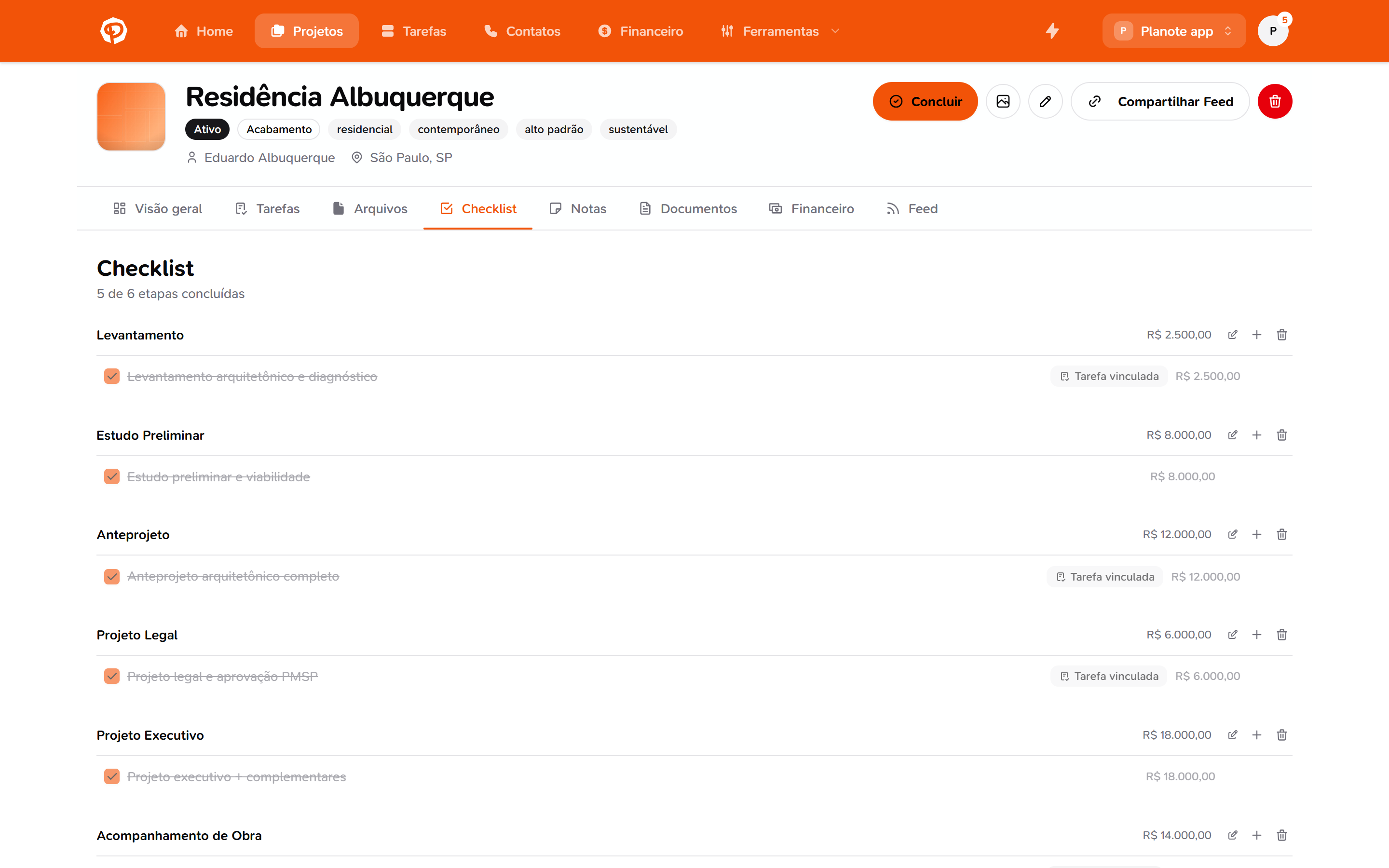
Task: Open Tarefas in top navigation
Action: coord(413,31)
